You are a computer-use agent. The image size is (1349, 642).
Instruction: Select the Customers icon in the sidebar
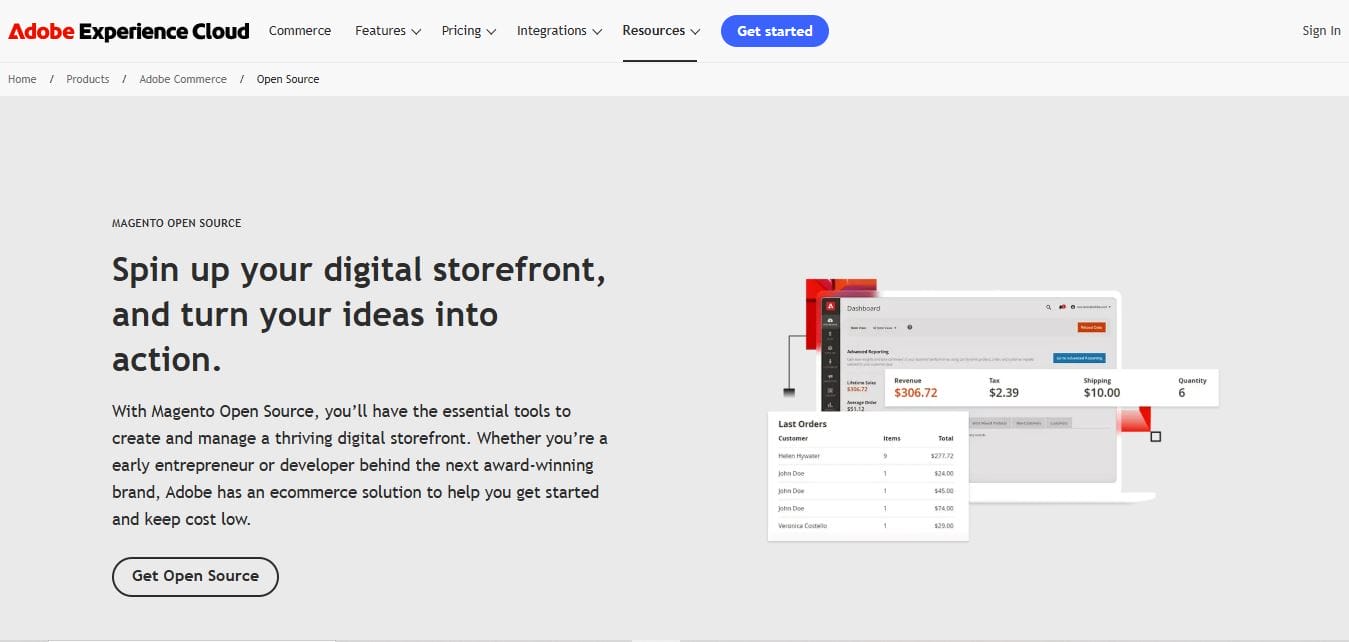830,361
